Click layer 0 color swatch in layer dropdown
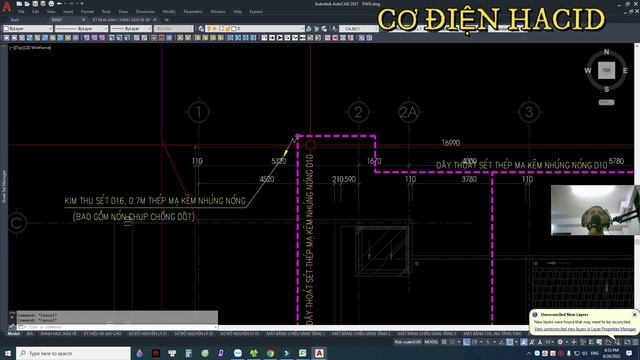This screenshot has width=640, height=360. [233, 29]
